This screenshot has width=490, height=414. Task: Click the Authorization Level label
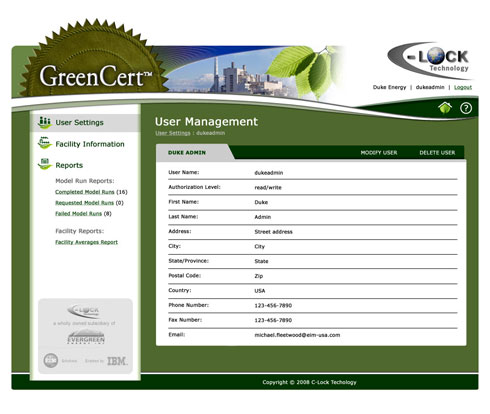point(194,187)
